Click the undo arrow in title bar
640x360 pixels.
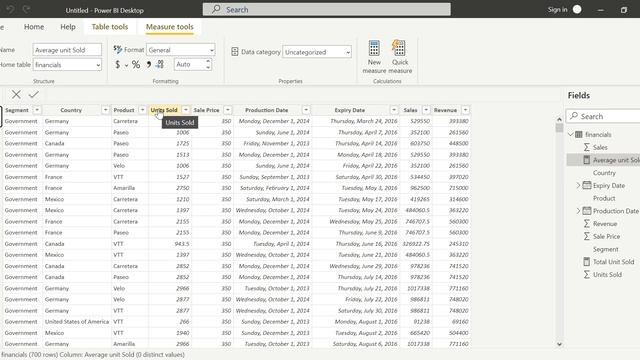[10, 9]
